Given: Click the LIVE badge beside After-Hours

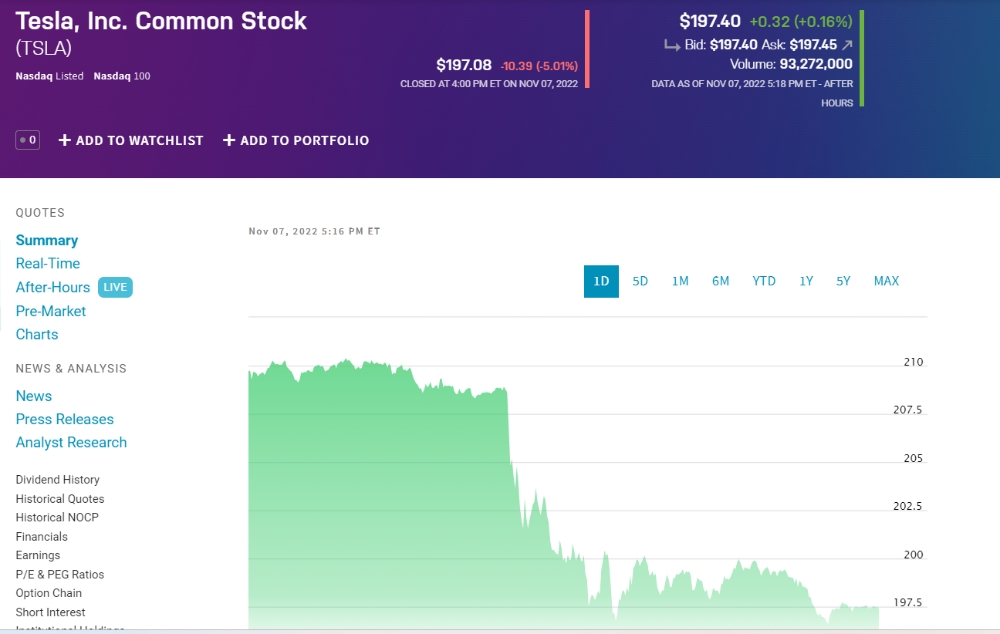Looking at the screenshot, I should [115, 287].
